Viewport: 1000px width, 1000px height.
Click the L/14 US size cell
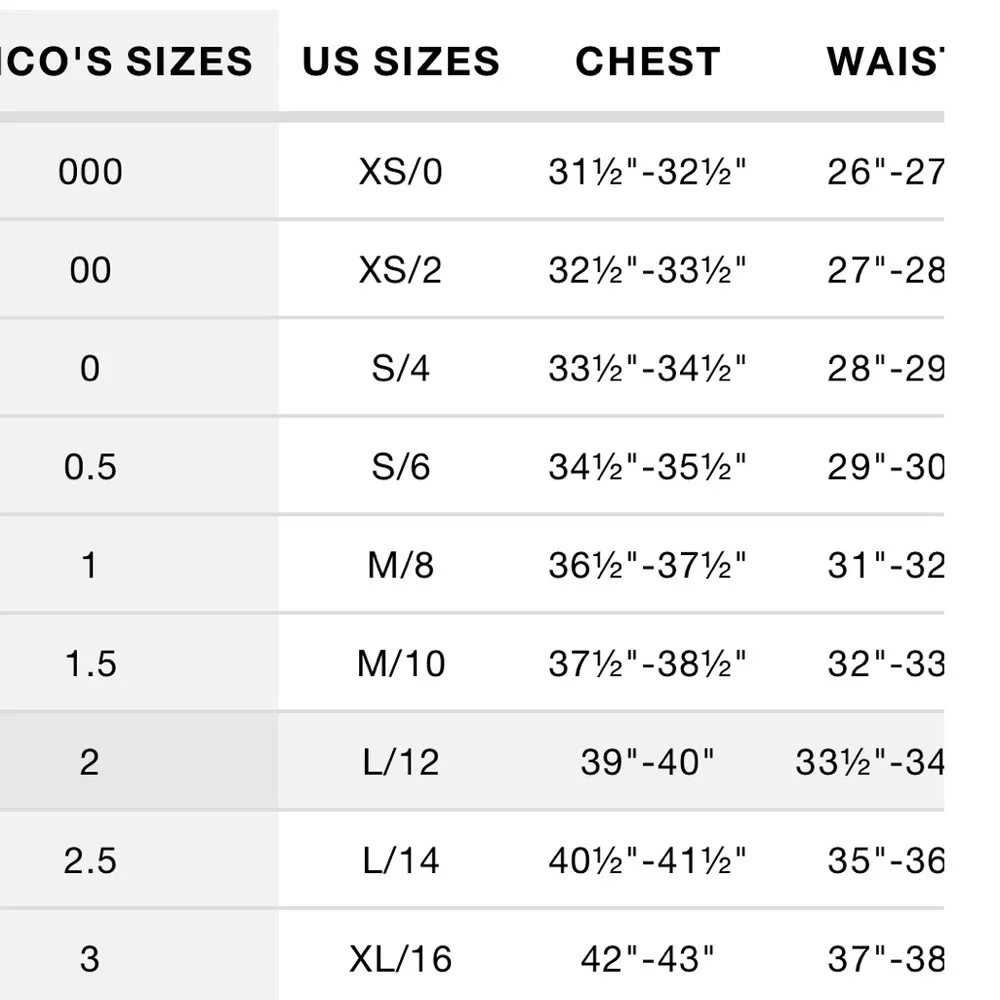click(400, 860)
